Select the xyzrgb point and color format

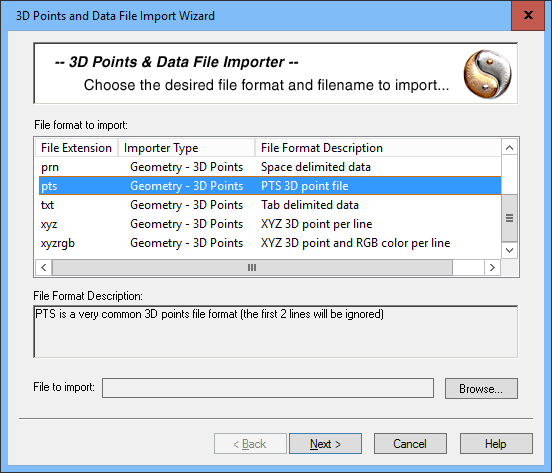click(270, 243)
